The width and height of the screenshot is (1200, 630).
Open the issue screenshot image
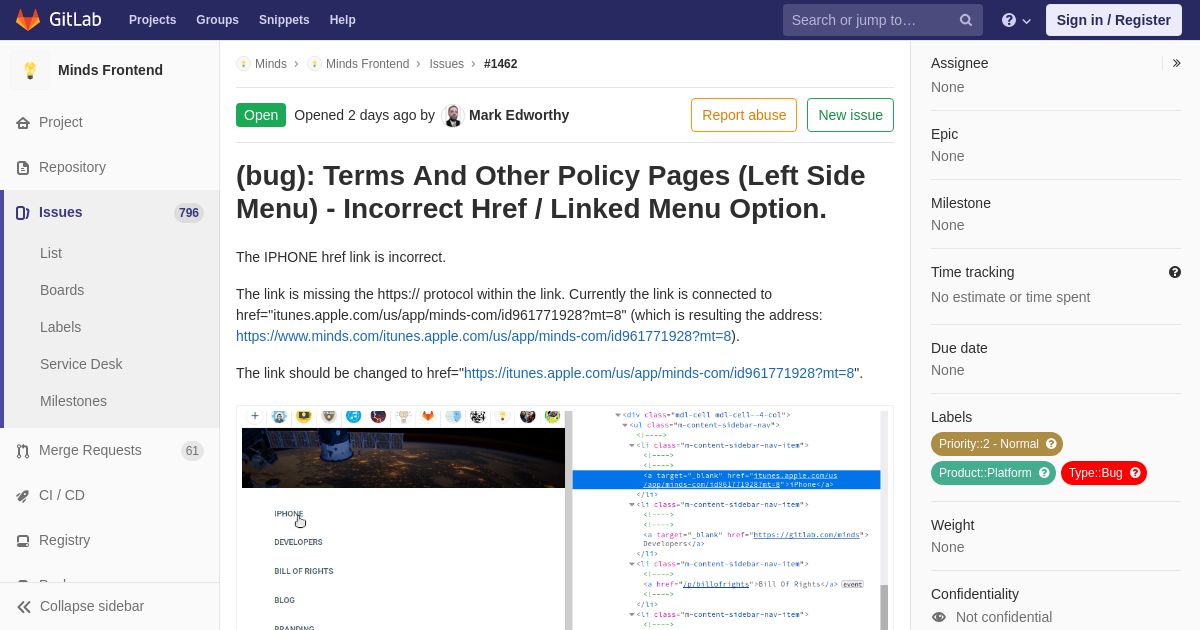(565, 518)
